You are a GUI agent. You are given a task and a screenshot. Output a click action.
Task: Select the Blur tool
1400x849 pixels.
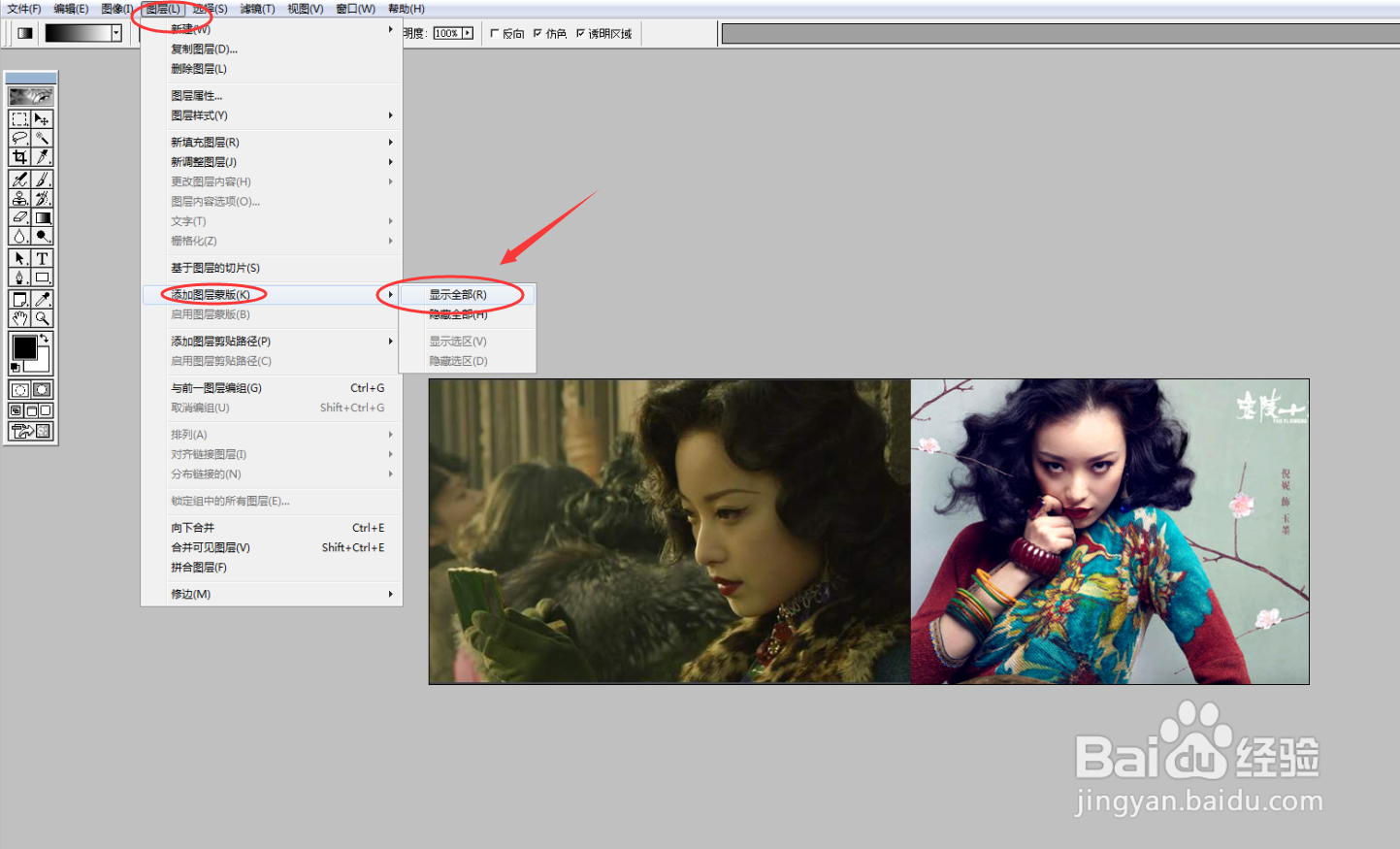(19, 236)
